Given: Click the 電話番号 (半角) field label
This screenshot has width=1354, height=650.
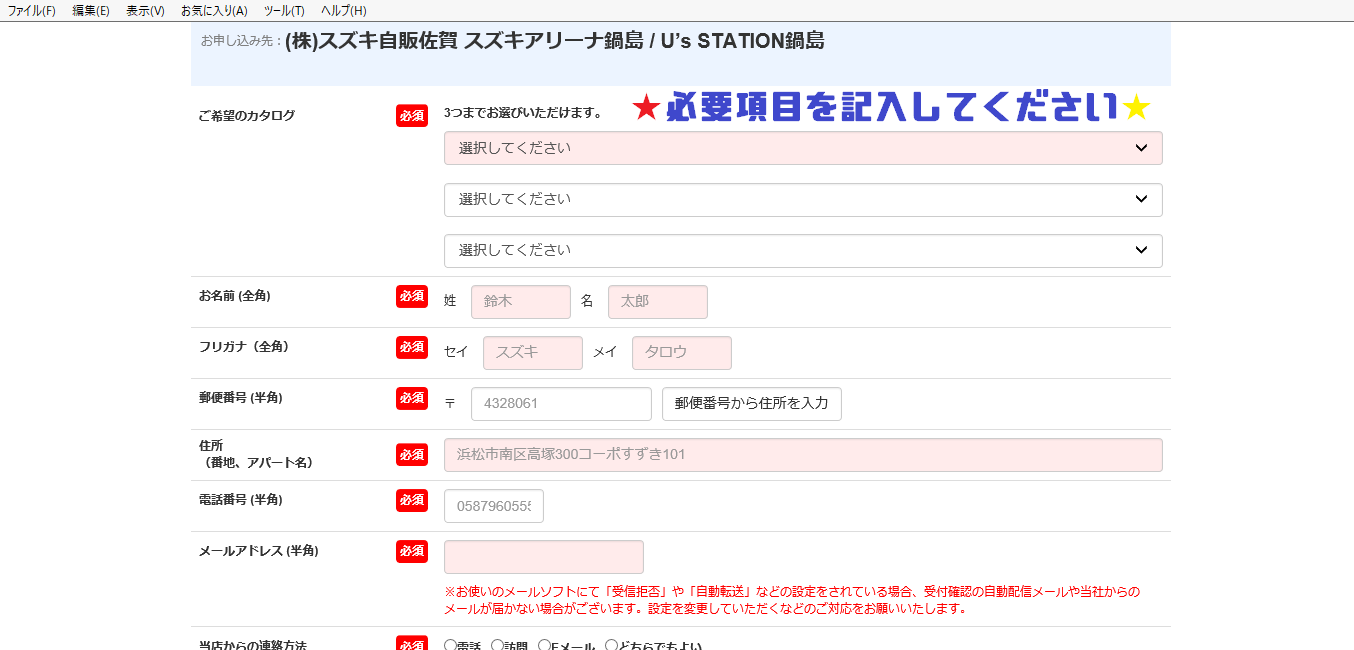Looking at the screenshot, I should click(x=241, y=500).
